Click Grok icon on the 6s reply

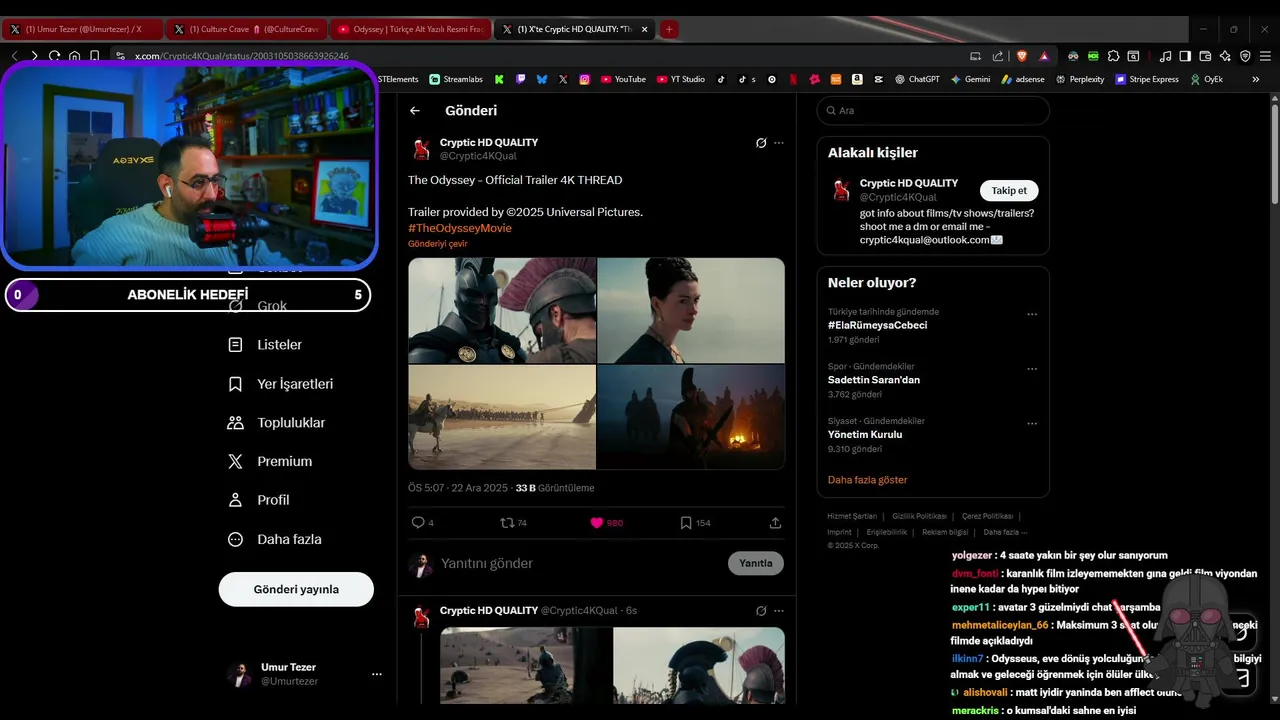761,611
